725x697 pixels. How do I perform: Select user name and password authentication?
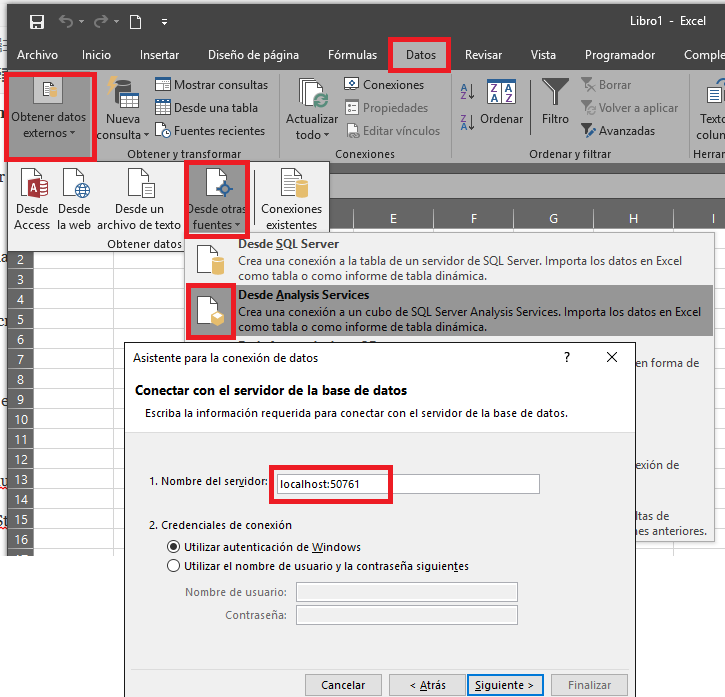coord(318,566)
